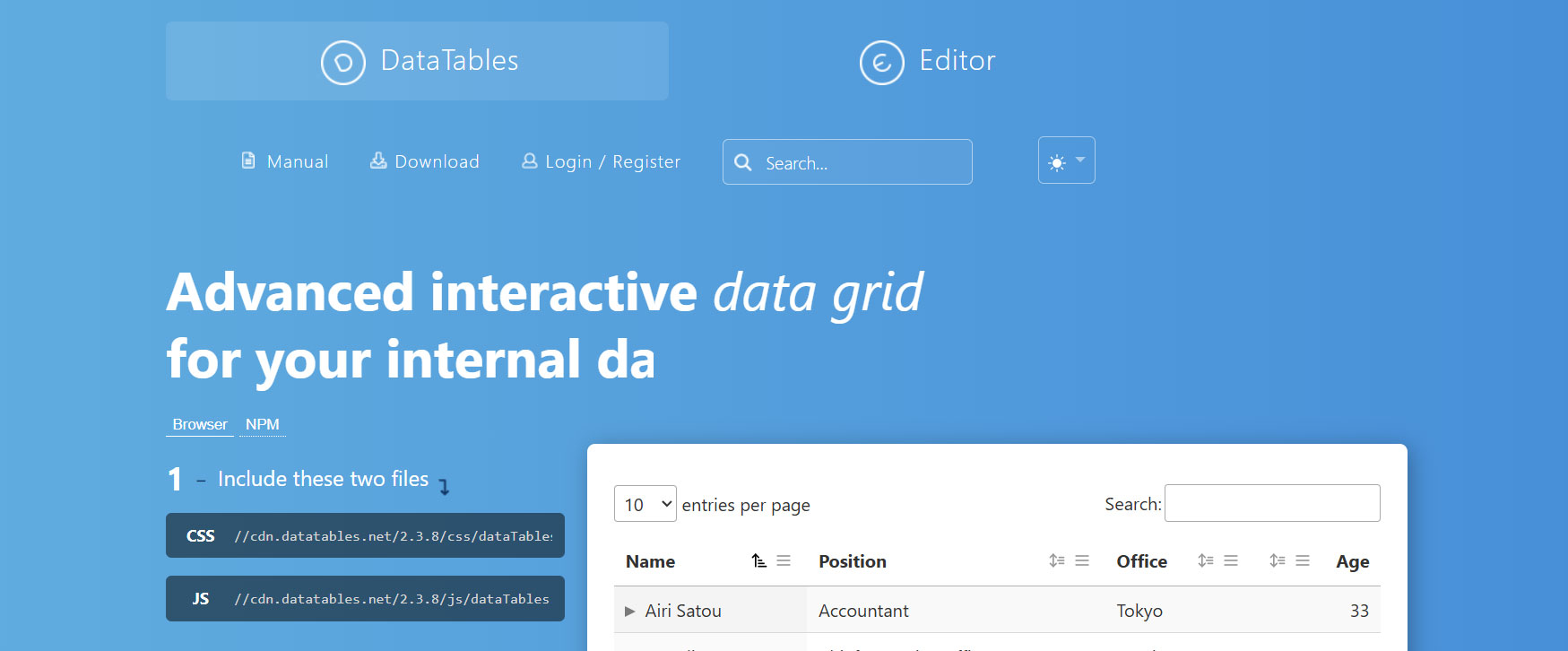Click the Tokyo cell
This screenshot has width=1568, height=651.
click(1139, 611)
